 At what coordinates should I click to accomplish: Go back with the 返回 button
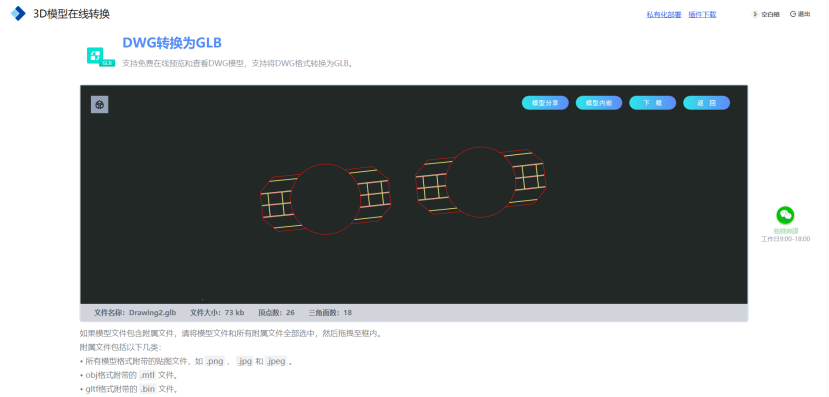click(706, 103)
